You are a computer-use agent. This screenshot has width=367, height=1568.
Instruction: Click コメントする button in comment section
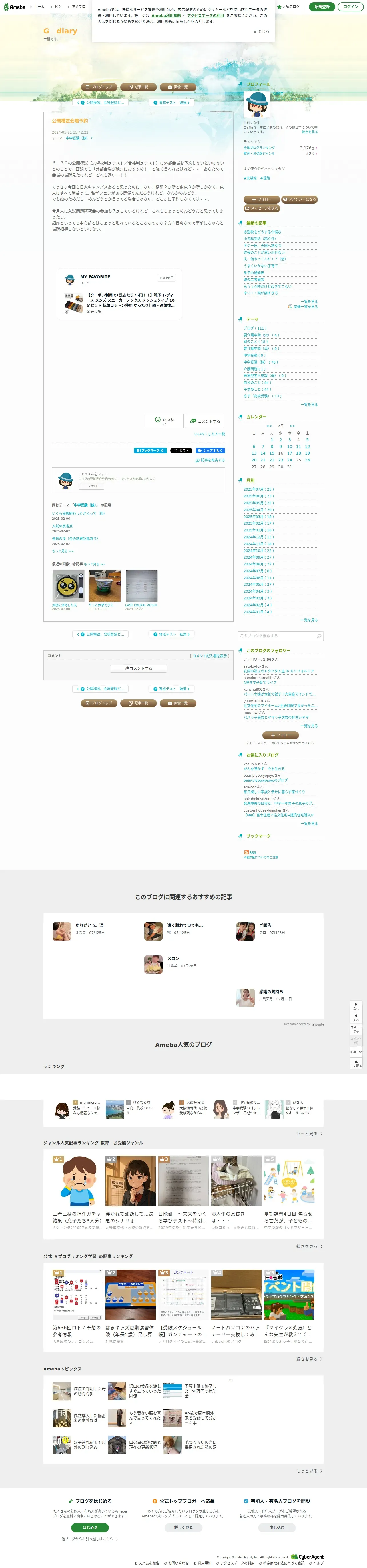[138, 668]
